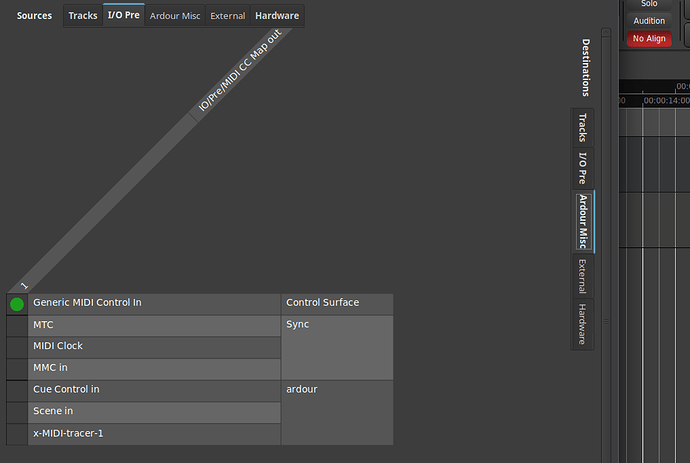This screenshot has width=690, height=463.
Task: Toggle the x-MIDI-tracer-1 connection cell
Action: [17, 434]
